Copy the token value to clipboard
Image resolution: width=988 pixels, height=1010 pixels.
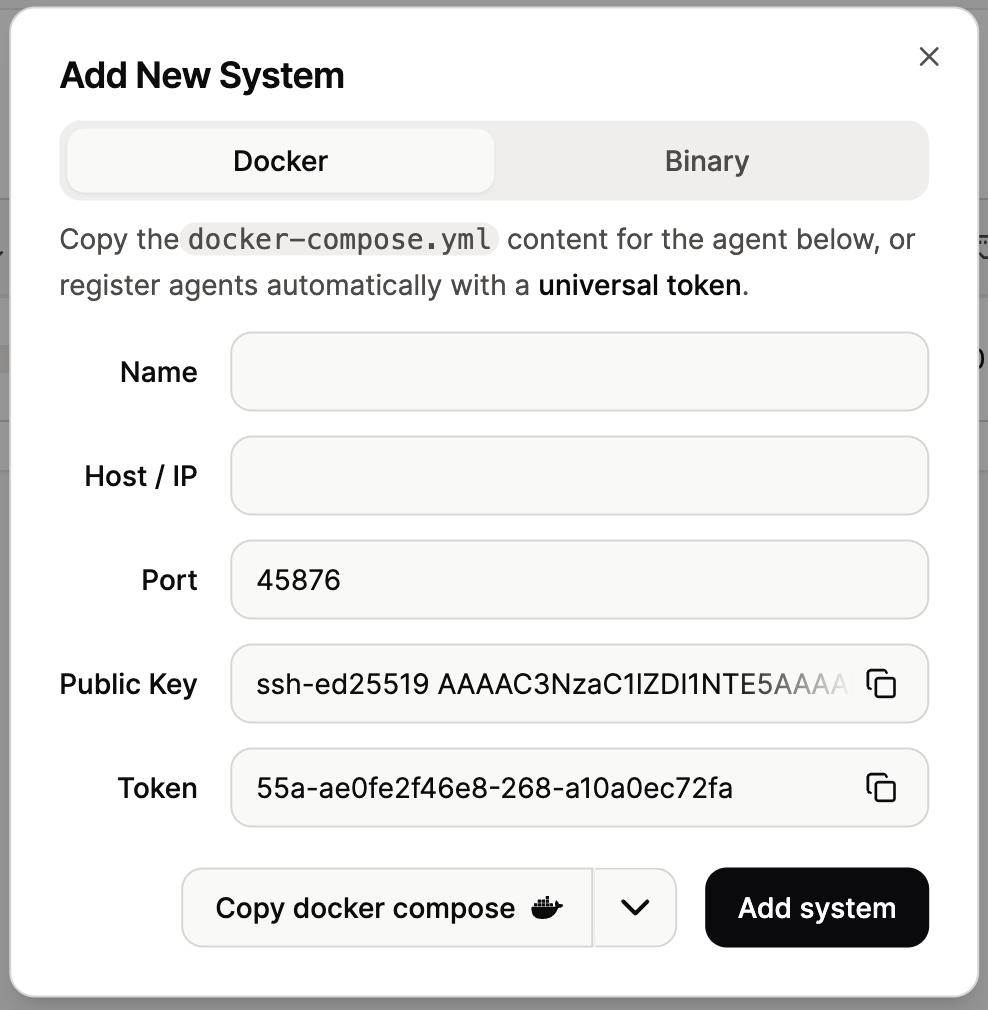(x=880, y=788)
